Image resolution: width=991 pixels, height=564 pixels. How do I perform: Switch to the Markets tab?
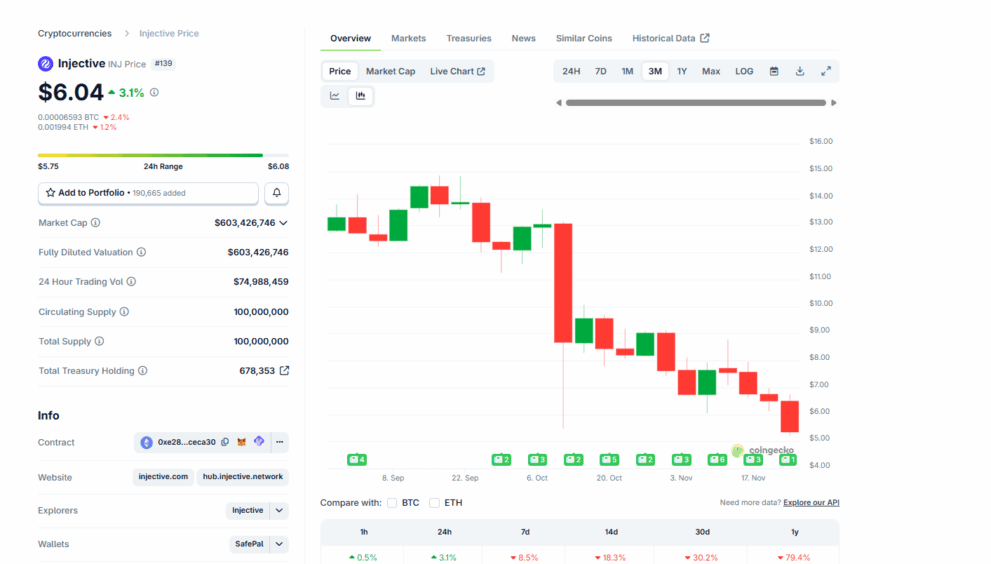408,38
